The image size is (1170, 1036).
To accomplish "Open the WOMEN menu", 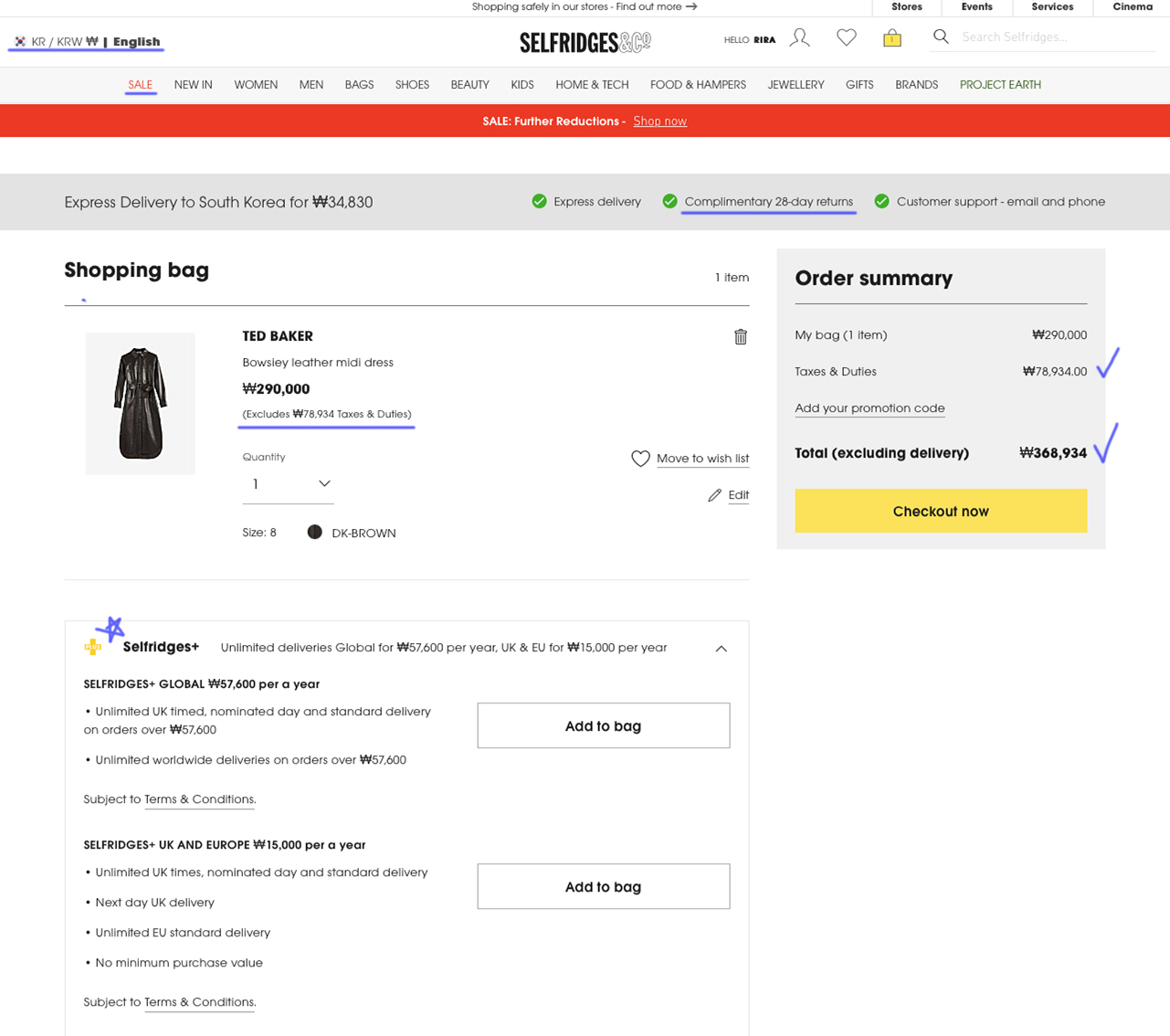I will pos(256,85).
